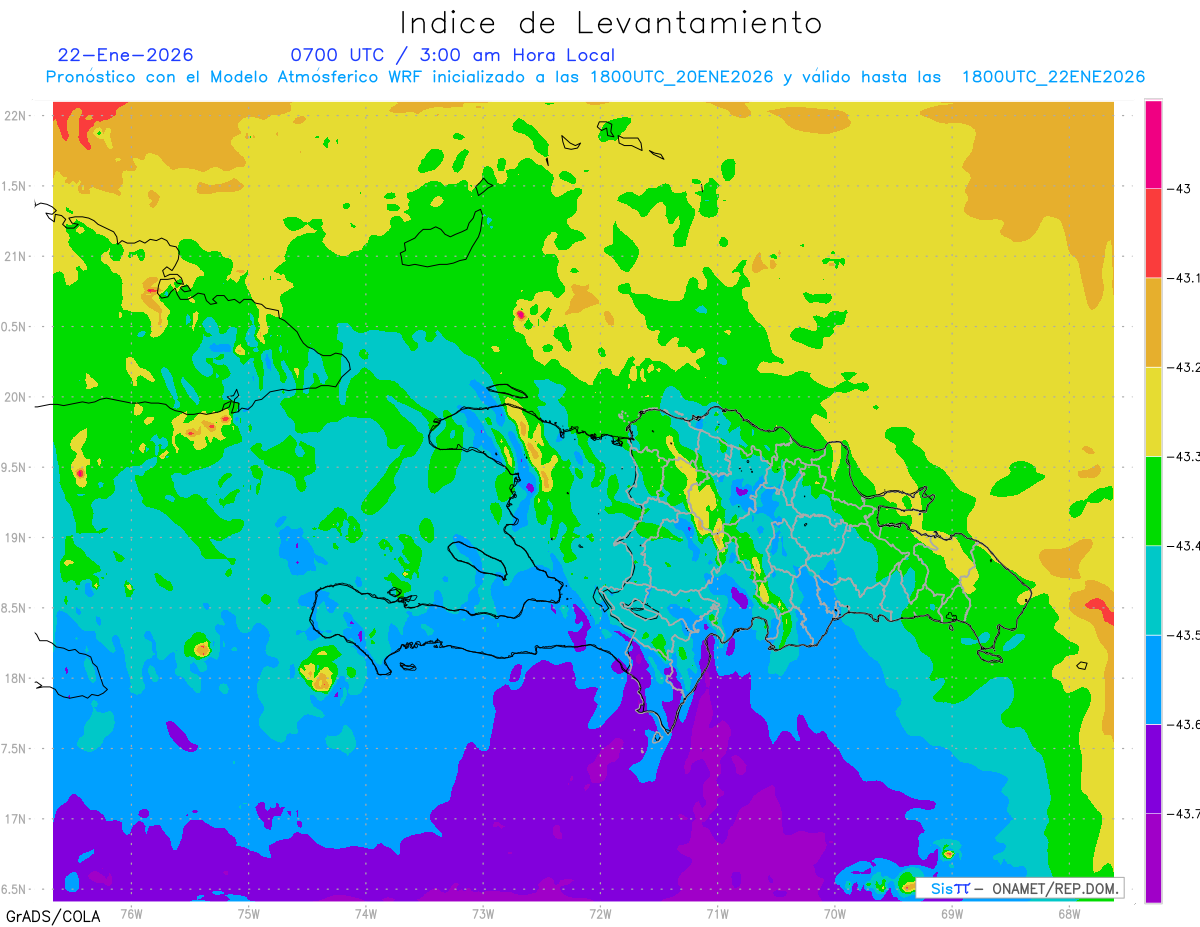Click the '17N' latitude label
Screen dimensions: 1200x927
pos(16,819)
